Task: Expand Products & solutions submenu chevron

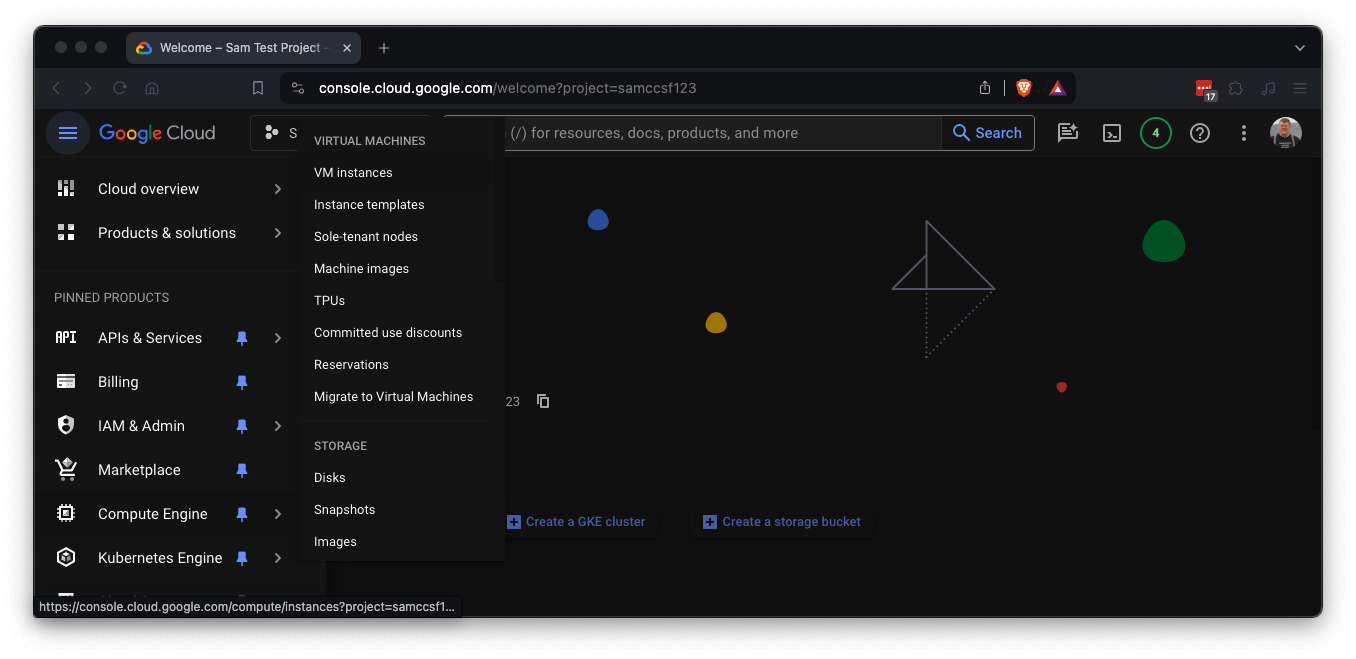Action: [278, 233]
